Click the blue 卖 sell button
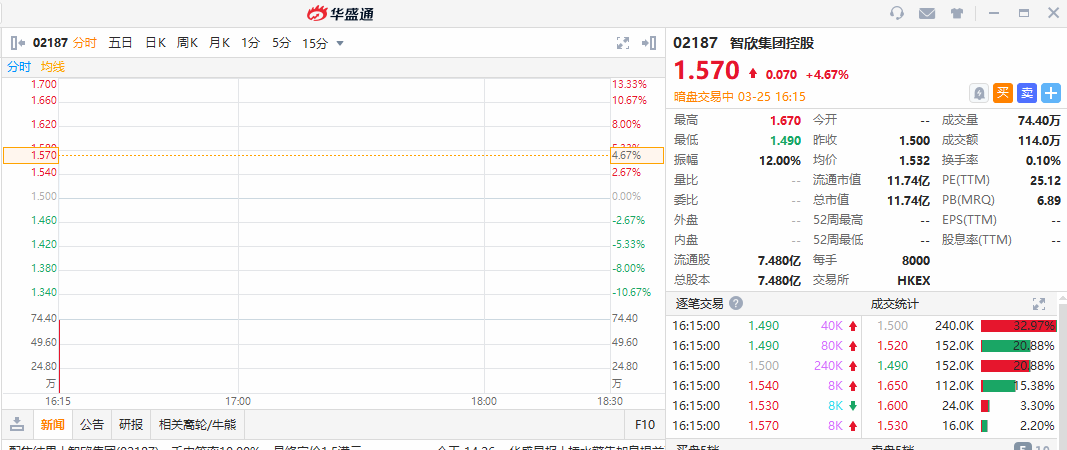 (x=1027, y=93)
